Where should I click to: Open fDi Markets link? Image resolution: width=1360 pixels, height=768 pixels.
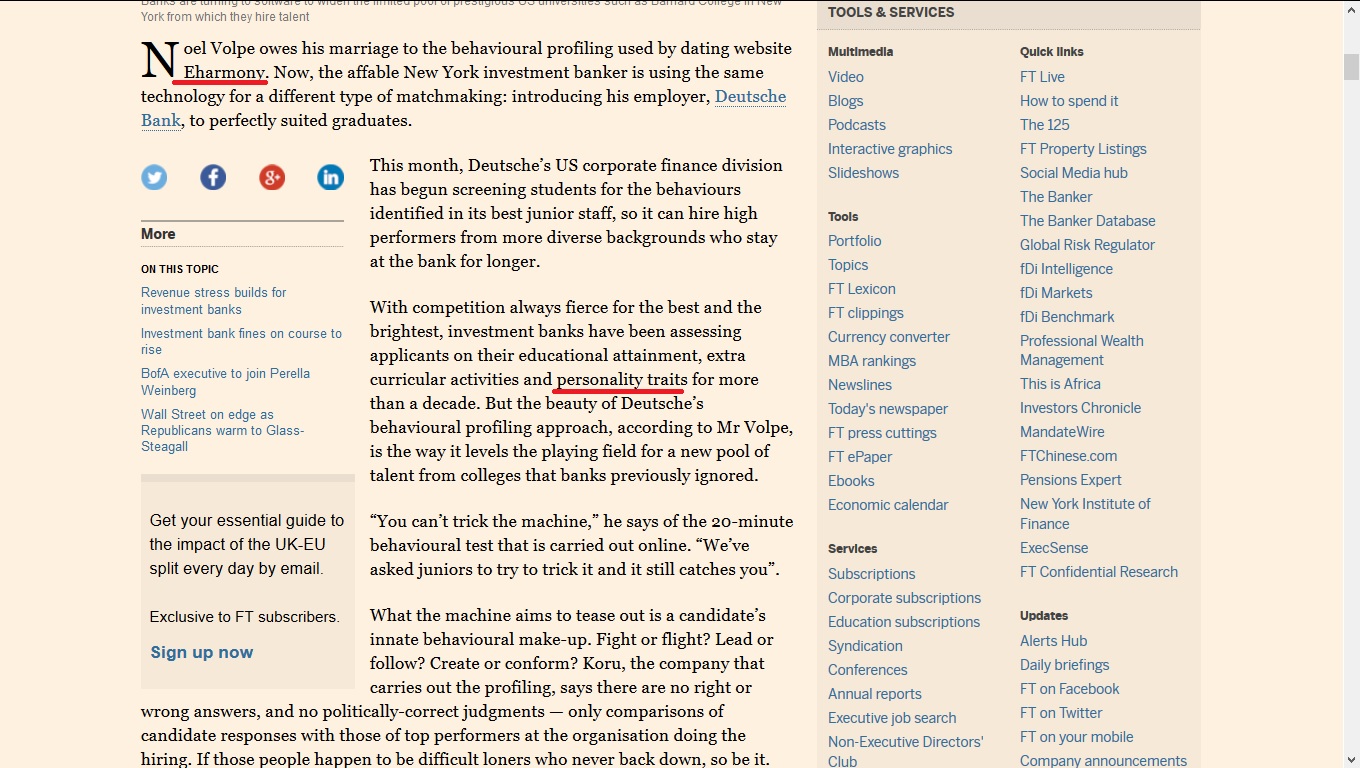pos(1056,293)
